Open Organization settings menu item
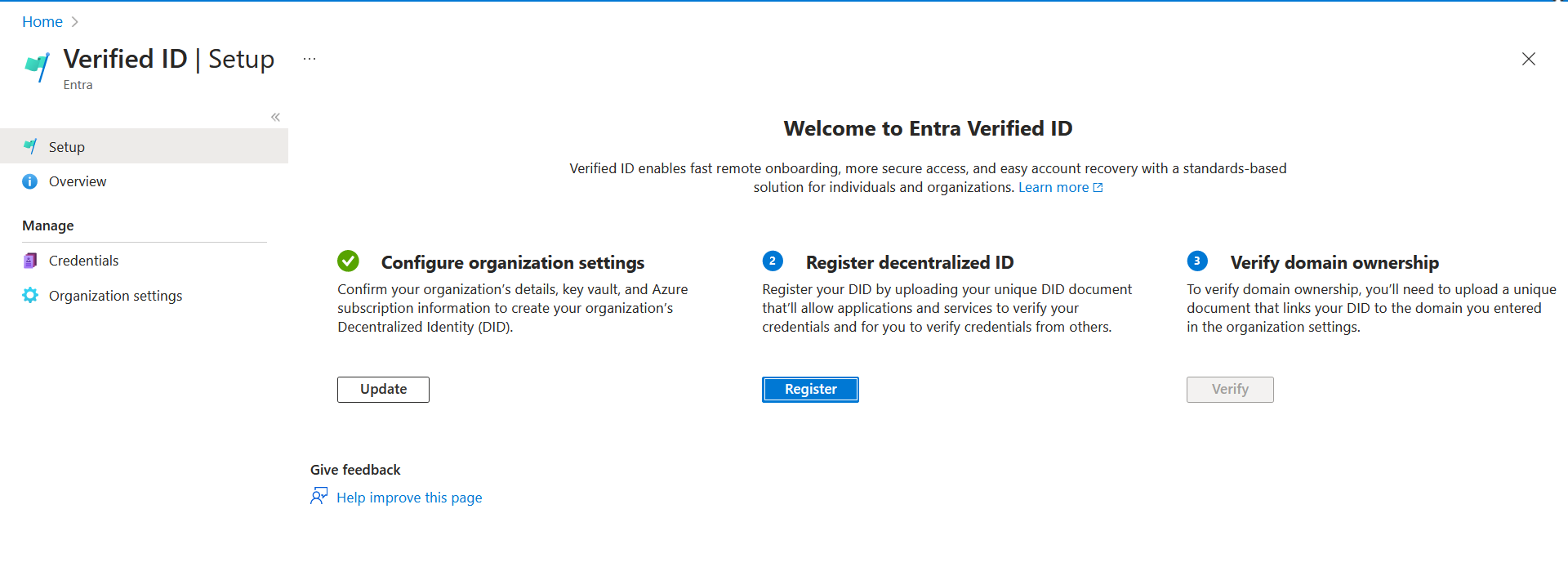This screenshot has width=1568, height=567. click(144, 296)
